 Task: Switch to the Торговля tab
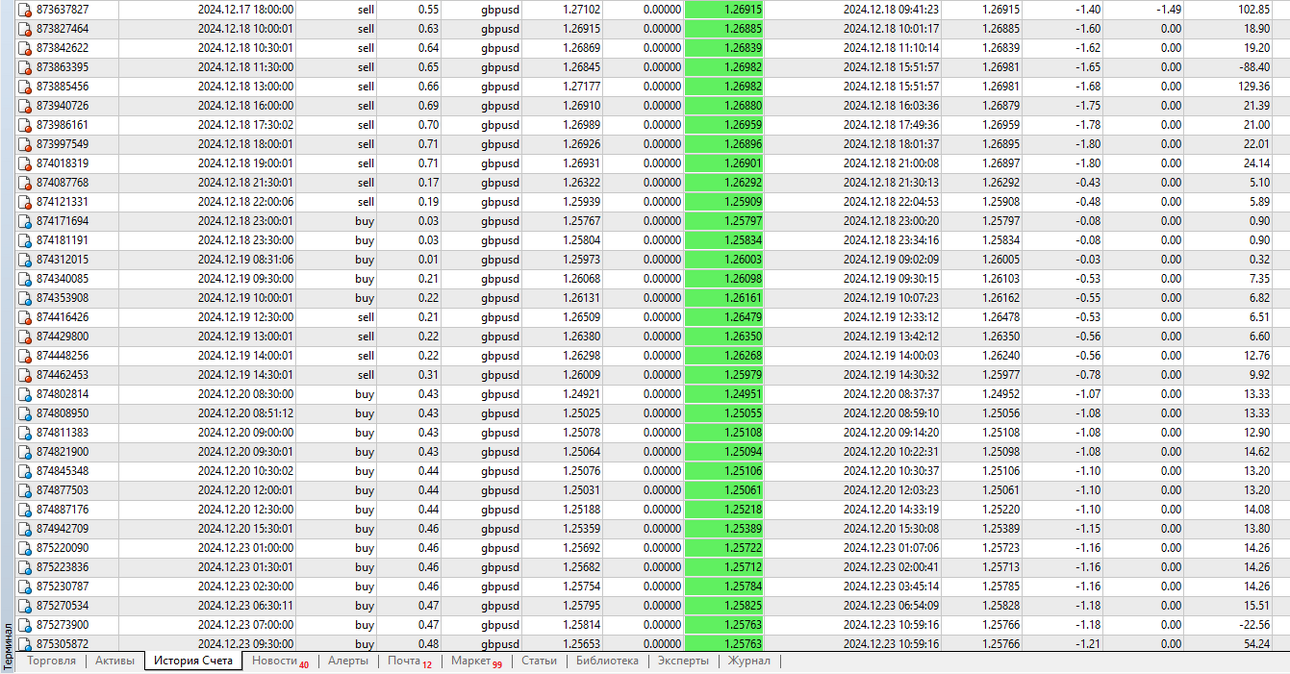tap(51, 661)
